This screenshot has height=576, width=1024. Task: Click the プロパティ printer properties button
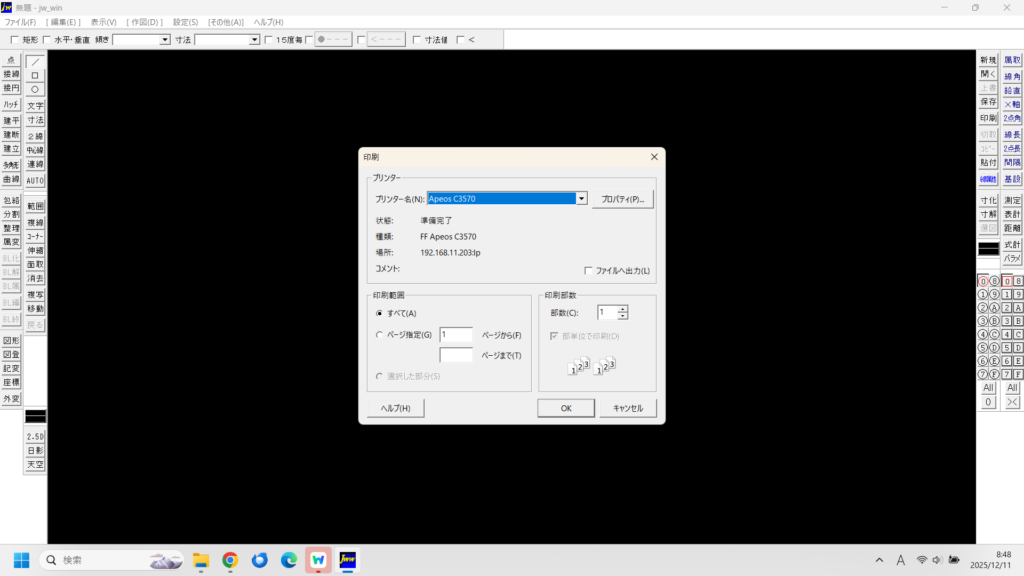click(622, 200)
